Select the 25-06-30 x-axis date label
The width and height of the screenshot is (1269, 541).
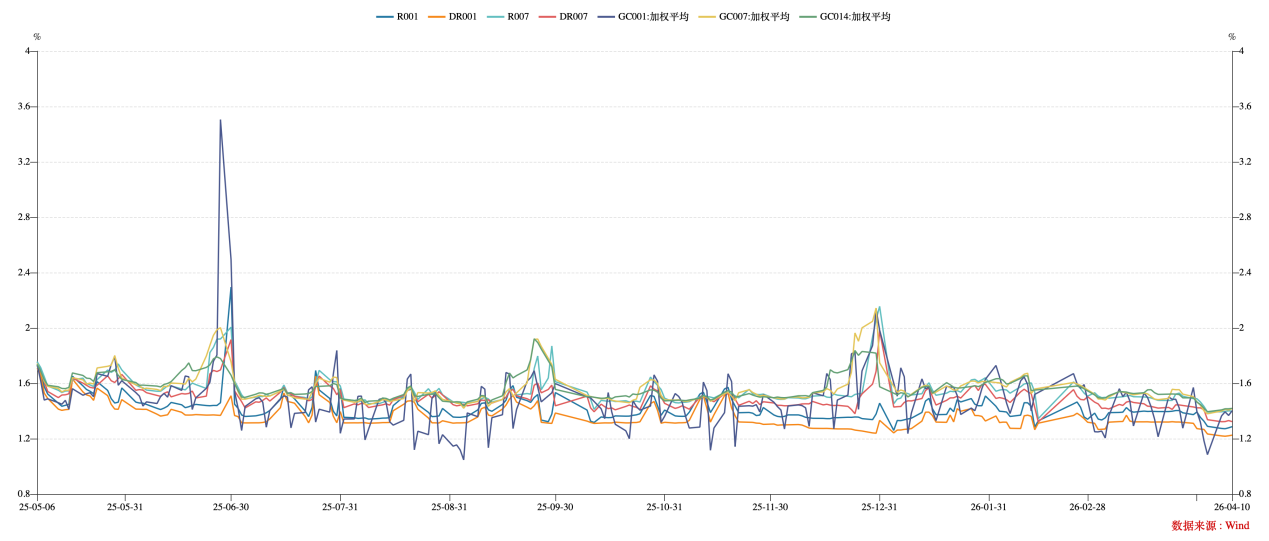231,507
